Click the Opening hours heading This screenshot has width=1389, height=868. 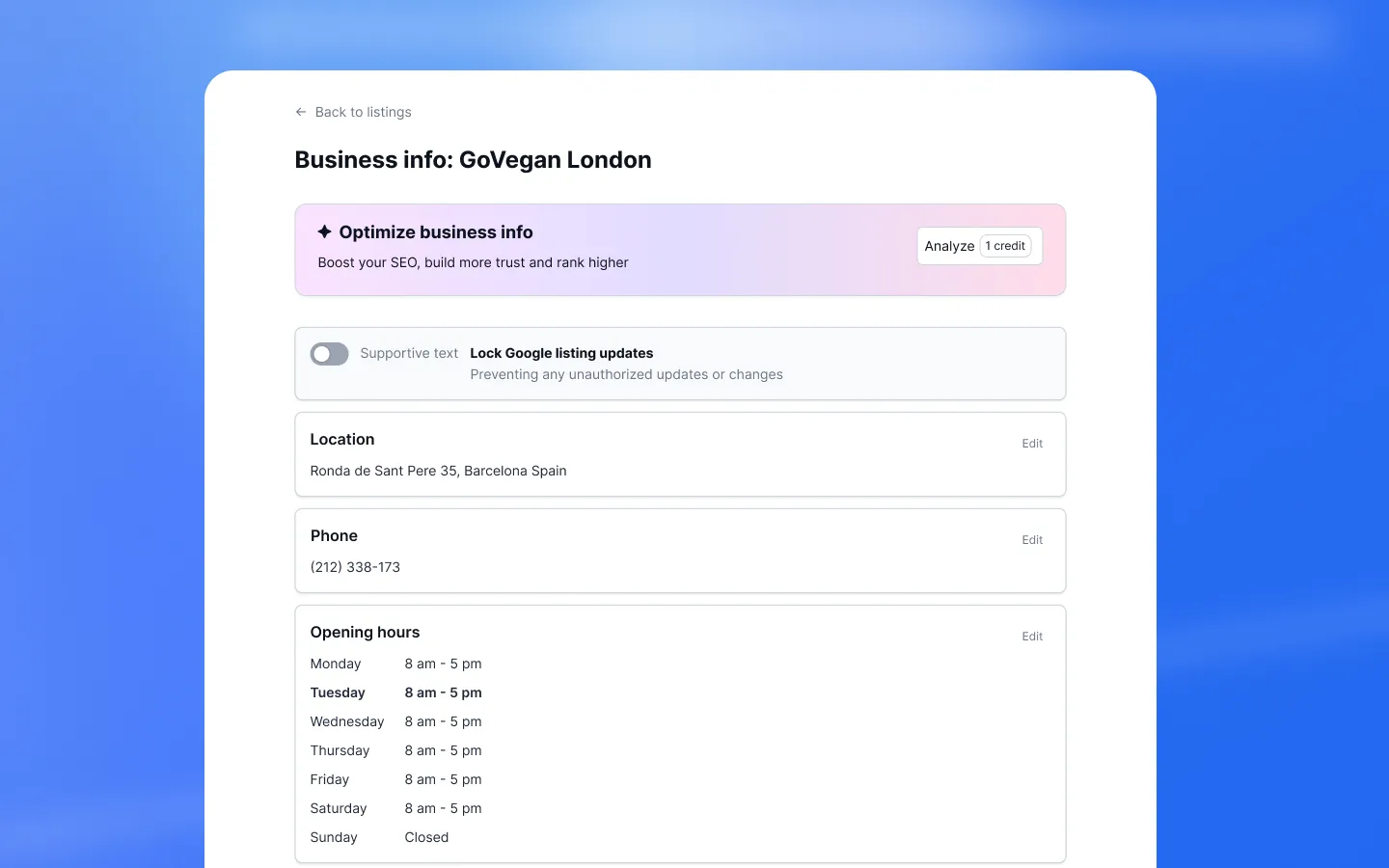point(365,632)
